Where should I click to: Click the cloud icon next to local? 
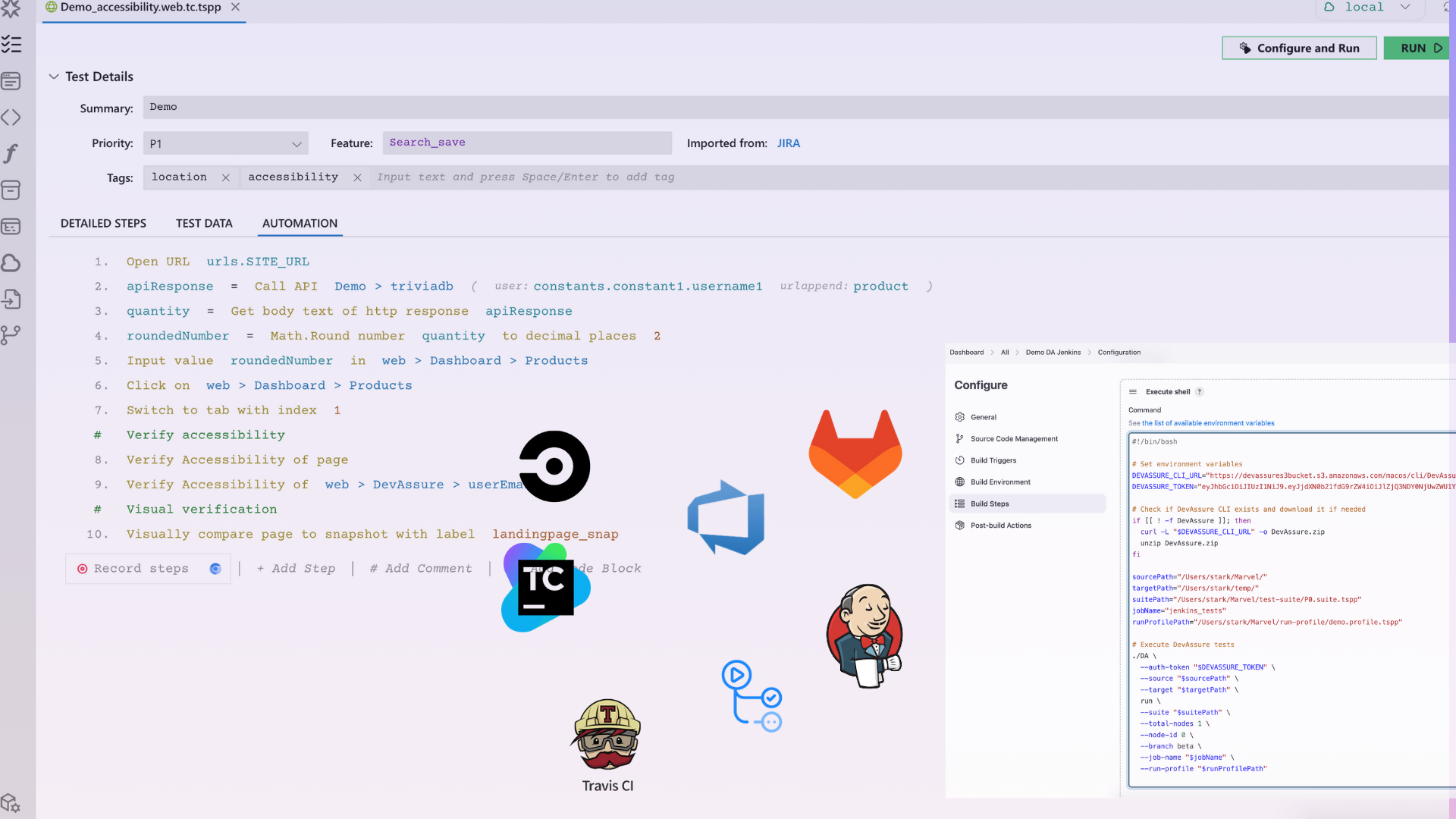(x=1329, y=7)
